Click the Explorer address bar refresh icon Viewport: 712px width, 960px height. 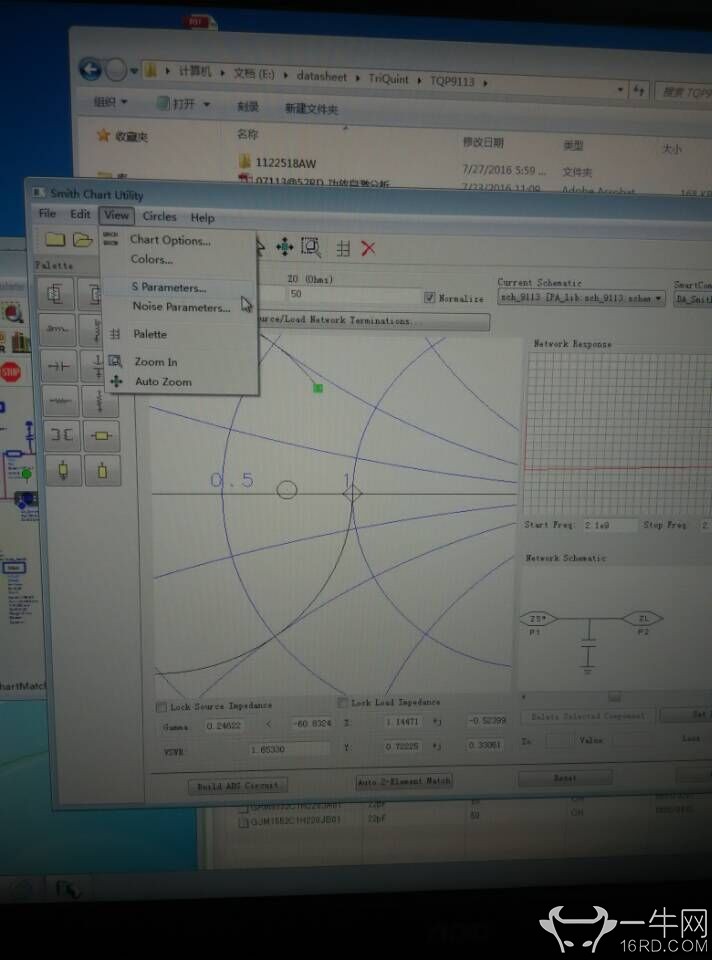pyautogui.click(x=640, y=91)
